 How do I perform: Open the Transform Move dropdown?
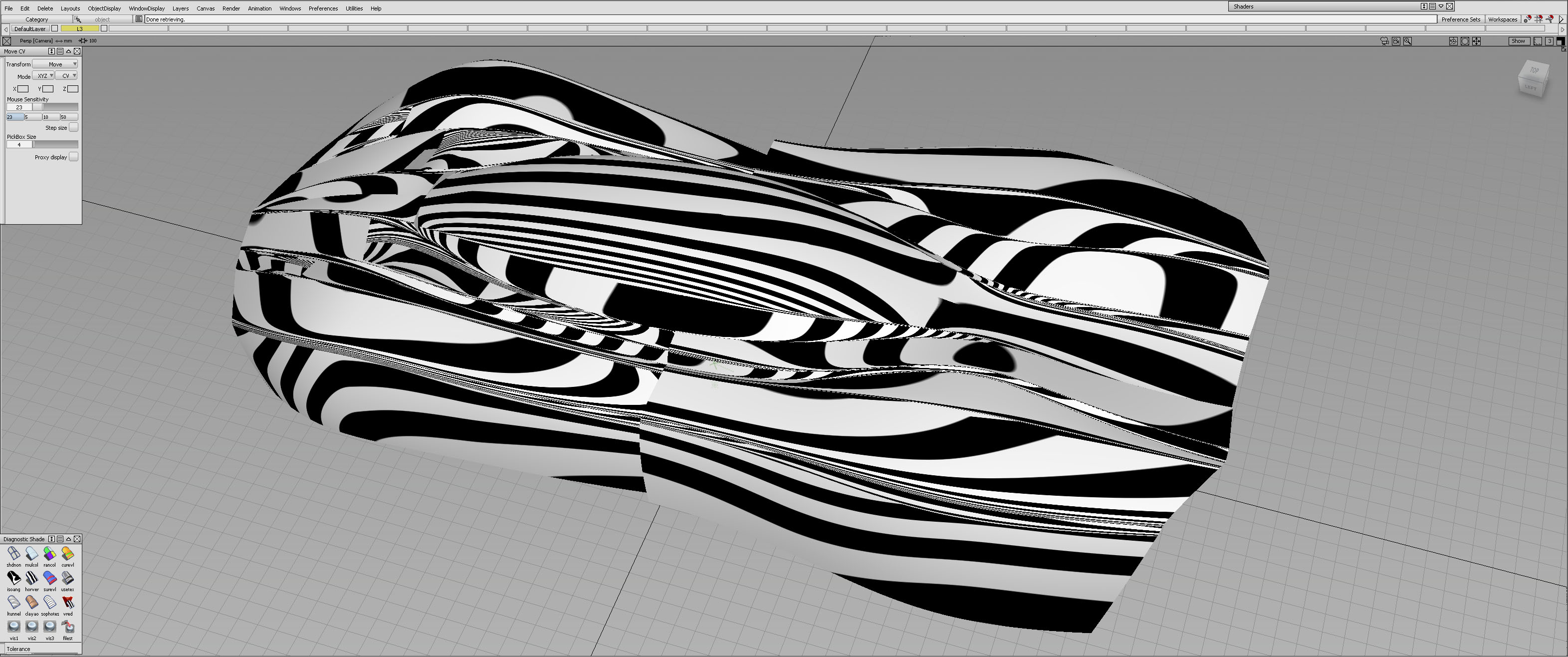click(x=55, y=64)
